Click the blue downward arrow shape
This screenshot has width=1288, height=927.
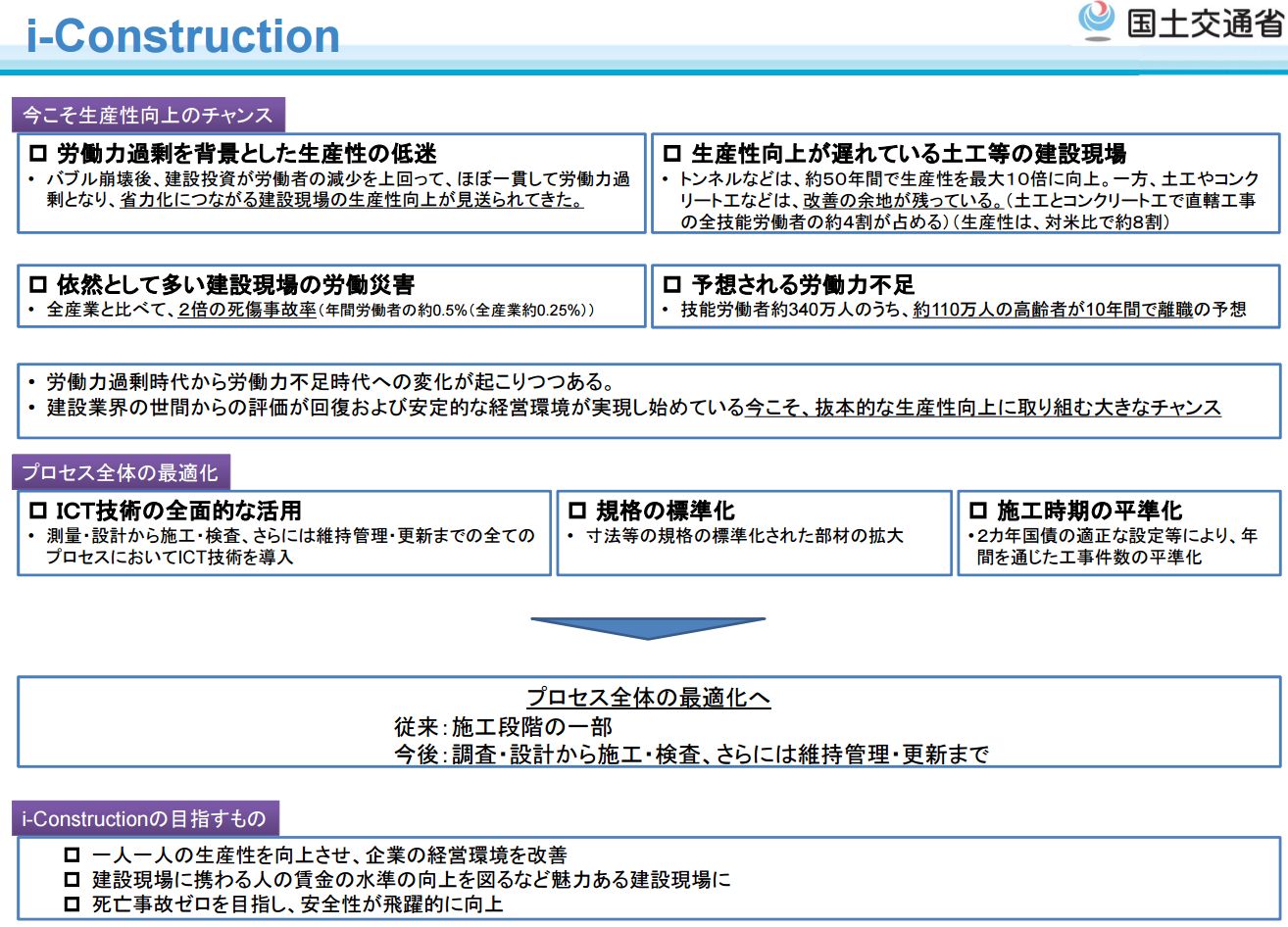click(x=648, y=628)
